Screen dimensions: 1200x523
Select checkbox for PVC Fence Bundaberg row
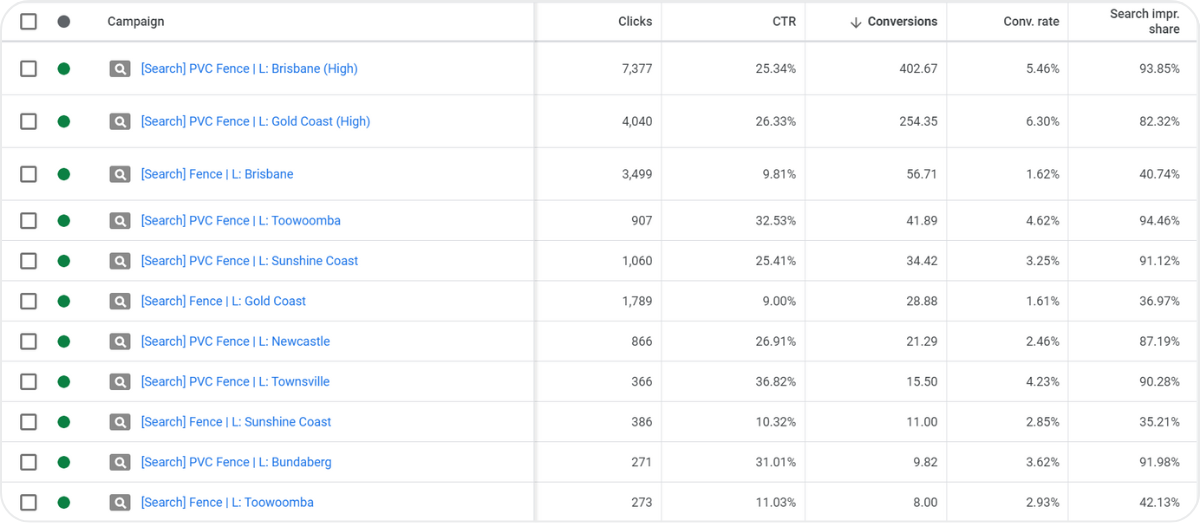pos(28,462)
